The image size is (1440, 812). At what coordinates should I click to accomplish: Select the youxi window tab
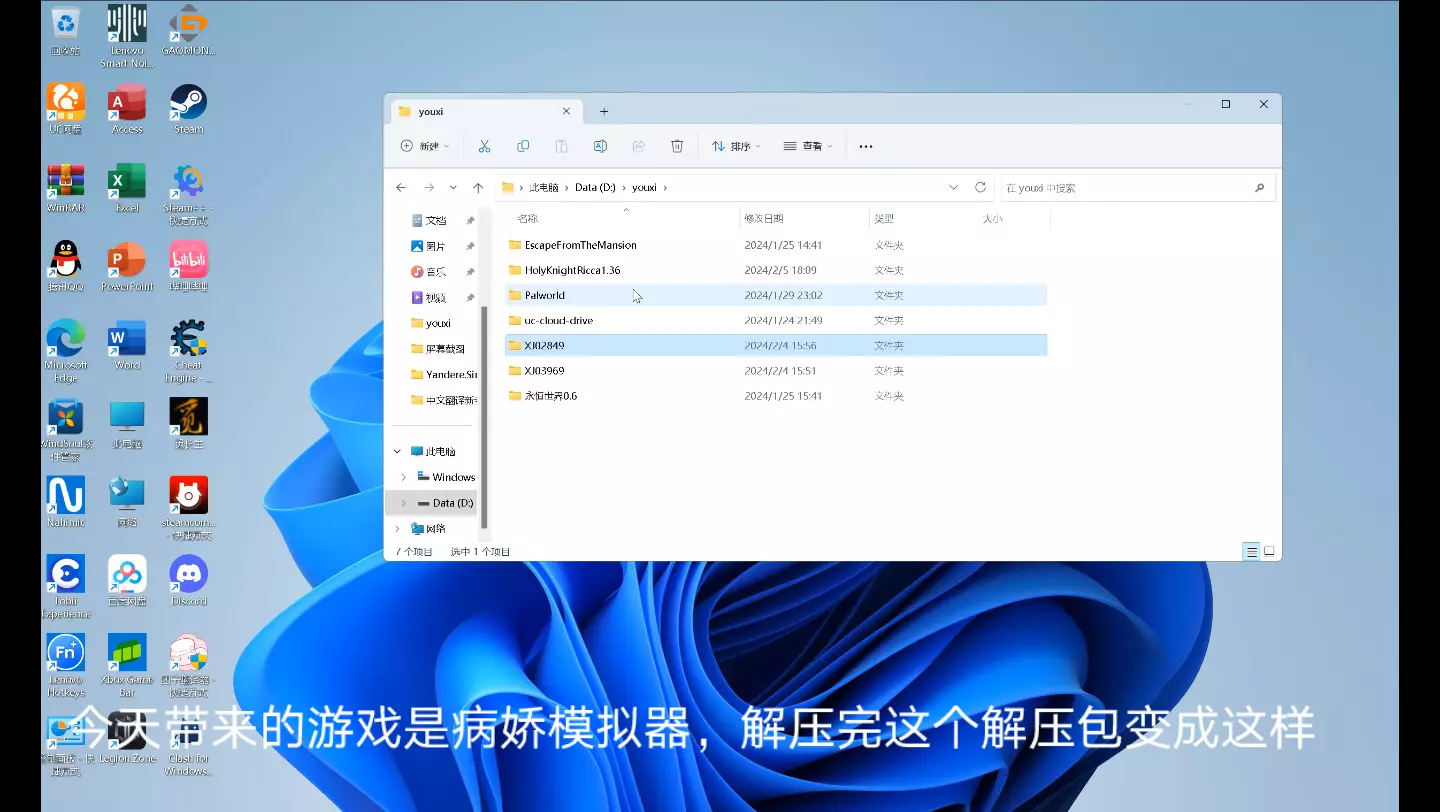point(484,111)
